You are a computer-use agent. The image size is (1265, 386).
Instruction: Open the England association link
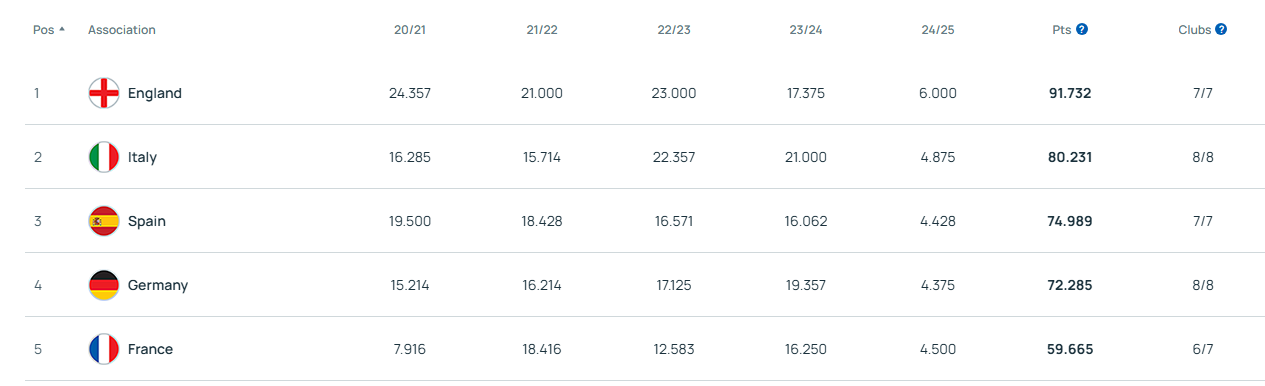pyautogui.click(x=155, y=93)
